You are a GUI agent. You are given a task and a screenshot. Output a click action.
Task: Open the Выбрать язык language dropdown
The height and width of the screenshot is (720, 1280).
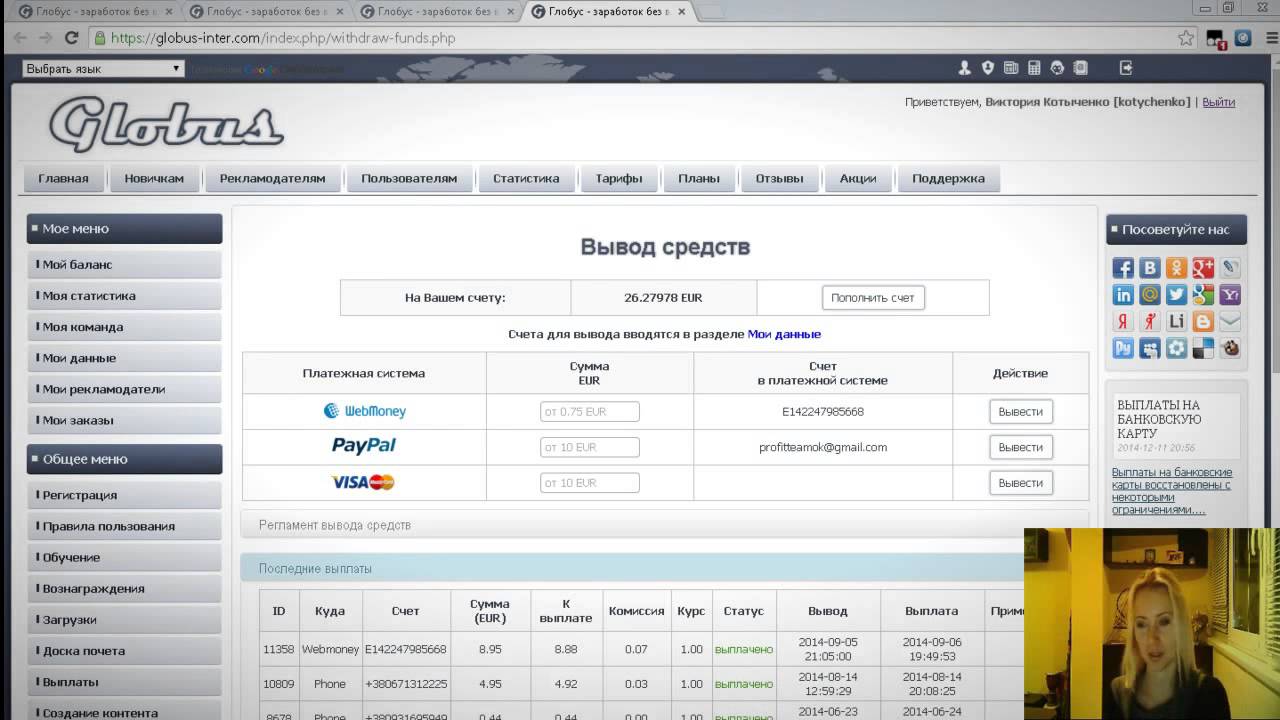pyautogui.click(x=103, y=69)
